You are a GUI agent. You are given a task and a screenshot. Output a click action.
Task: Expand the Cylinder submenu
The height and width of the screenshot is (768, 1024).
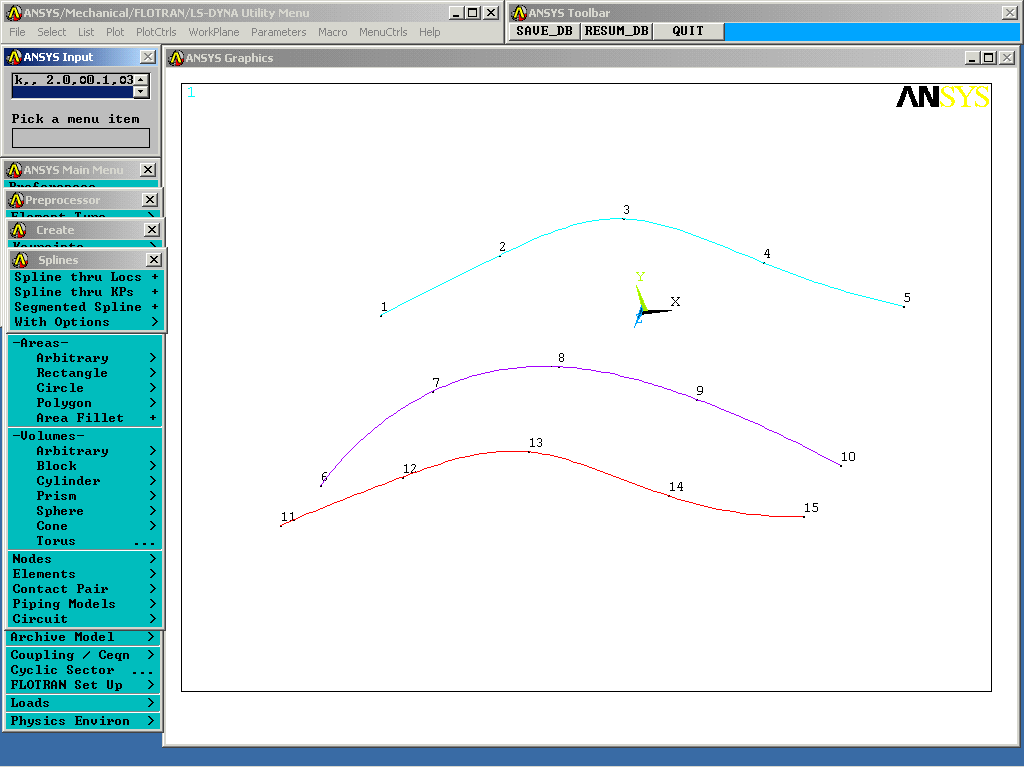pos(85,481)
